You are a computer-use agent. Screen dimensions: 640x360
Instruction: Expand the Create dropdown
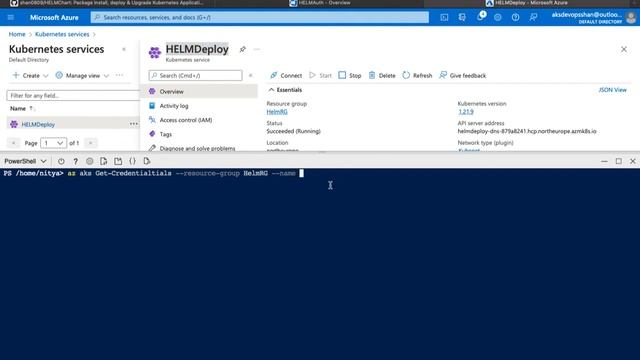click(x=31, y=76)
